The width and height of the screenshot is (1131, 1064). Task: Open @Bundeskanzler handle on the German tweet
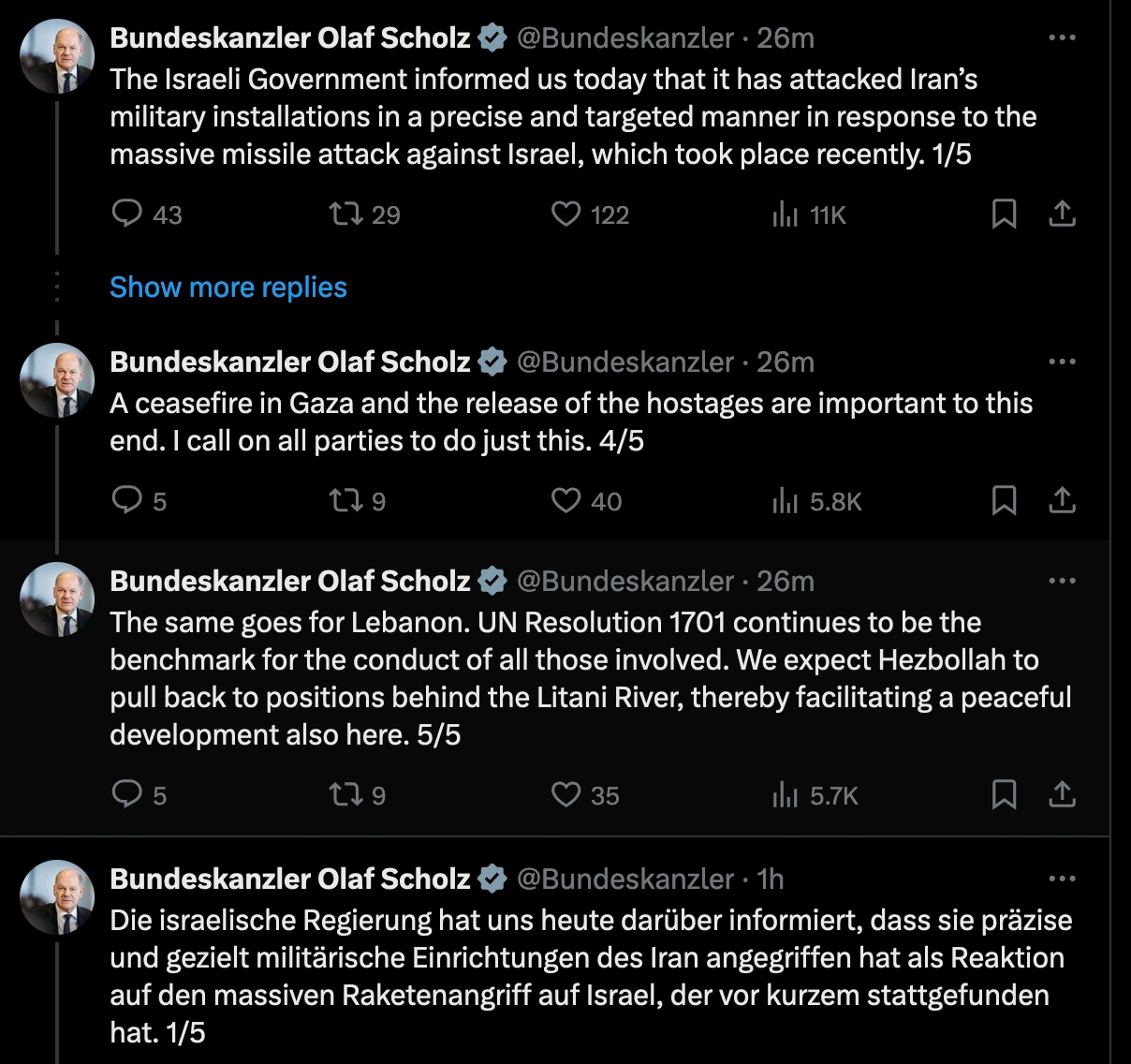coord(624,879)
